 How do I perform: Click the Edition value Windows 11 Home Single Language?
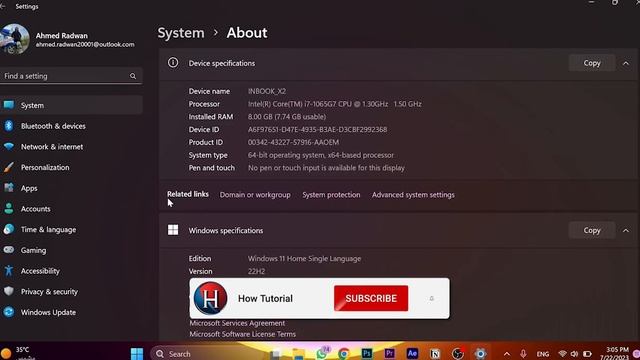coord(304,259)
